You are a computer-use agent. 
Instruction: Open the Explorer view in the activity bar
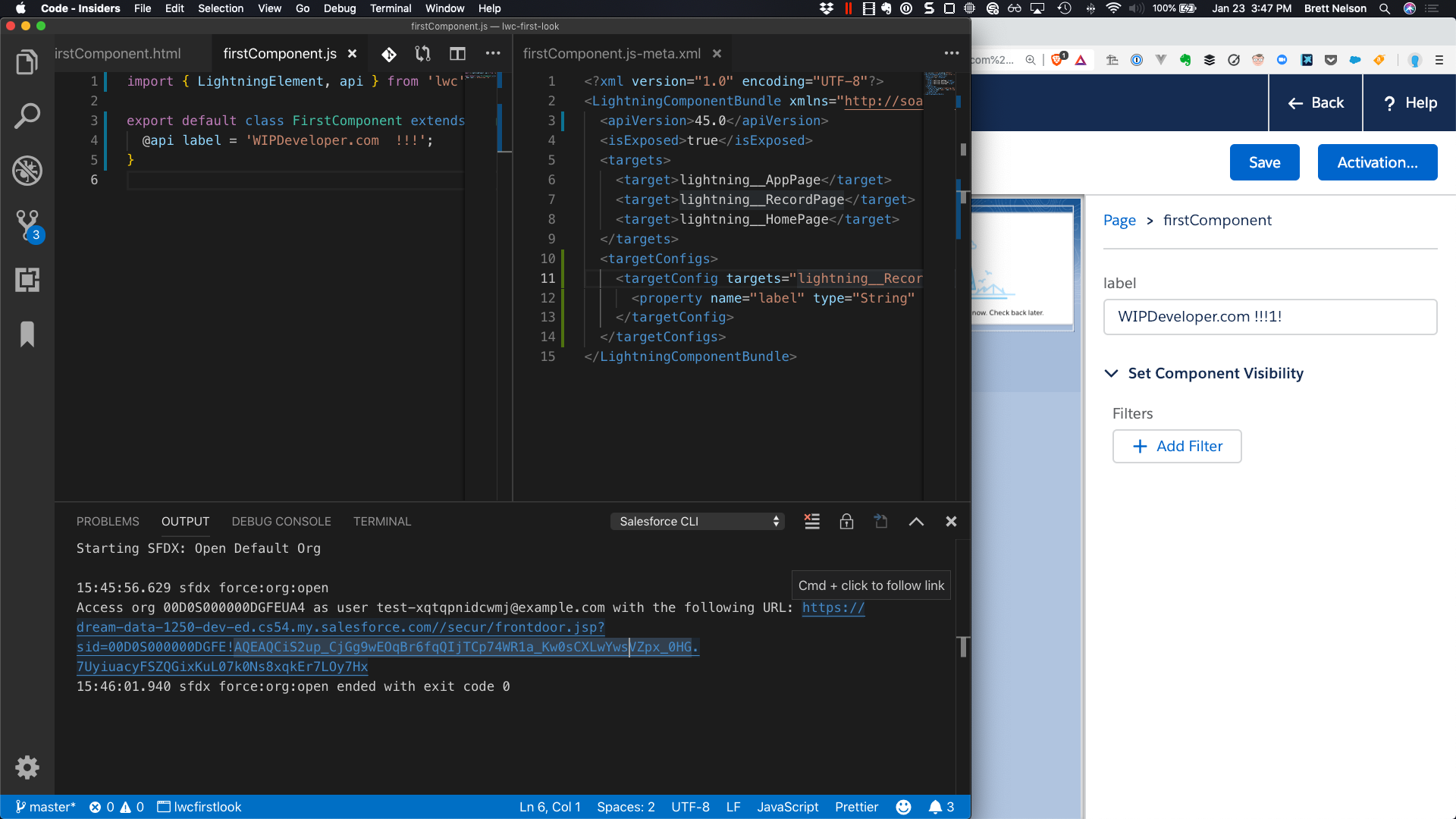(27, 62)
